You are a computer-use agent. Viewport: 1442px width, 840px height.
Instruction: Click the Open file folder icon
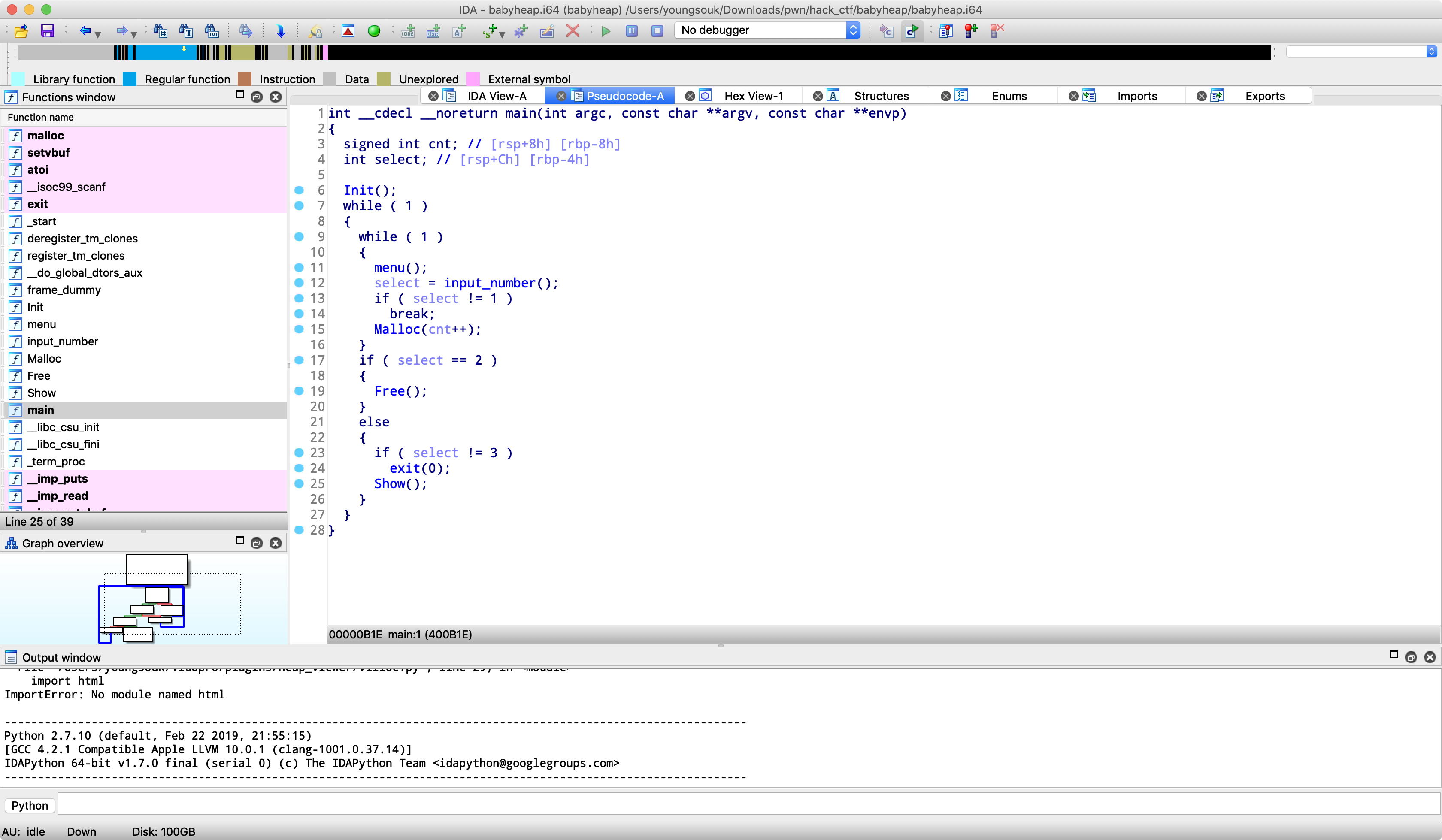21,30
